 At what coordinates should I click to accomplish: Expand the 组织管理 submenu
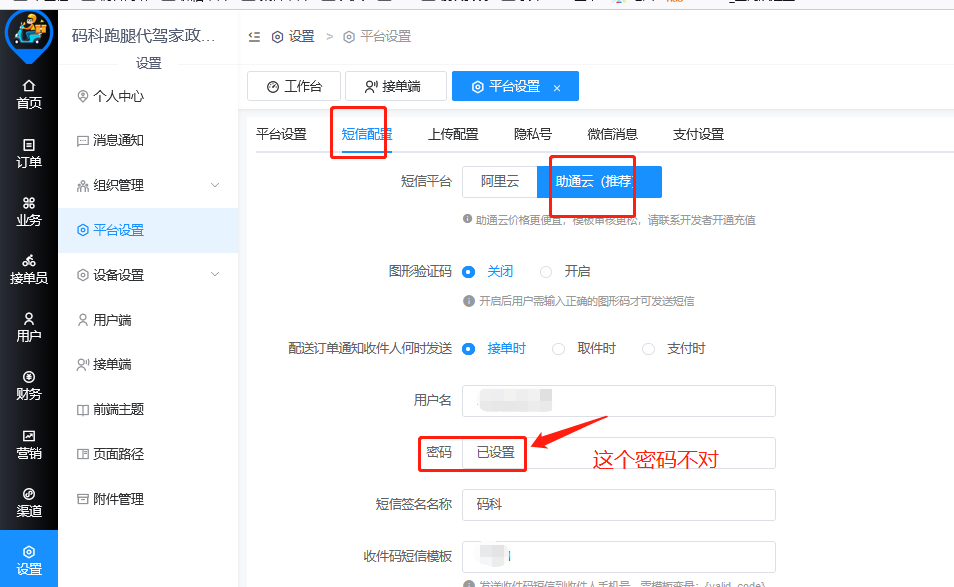[x=215, y=185]
